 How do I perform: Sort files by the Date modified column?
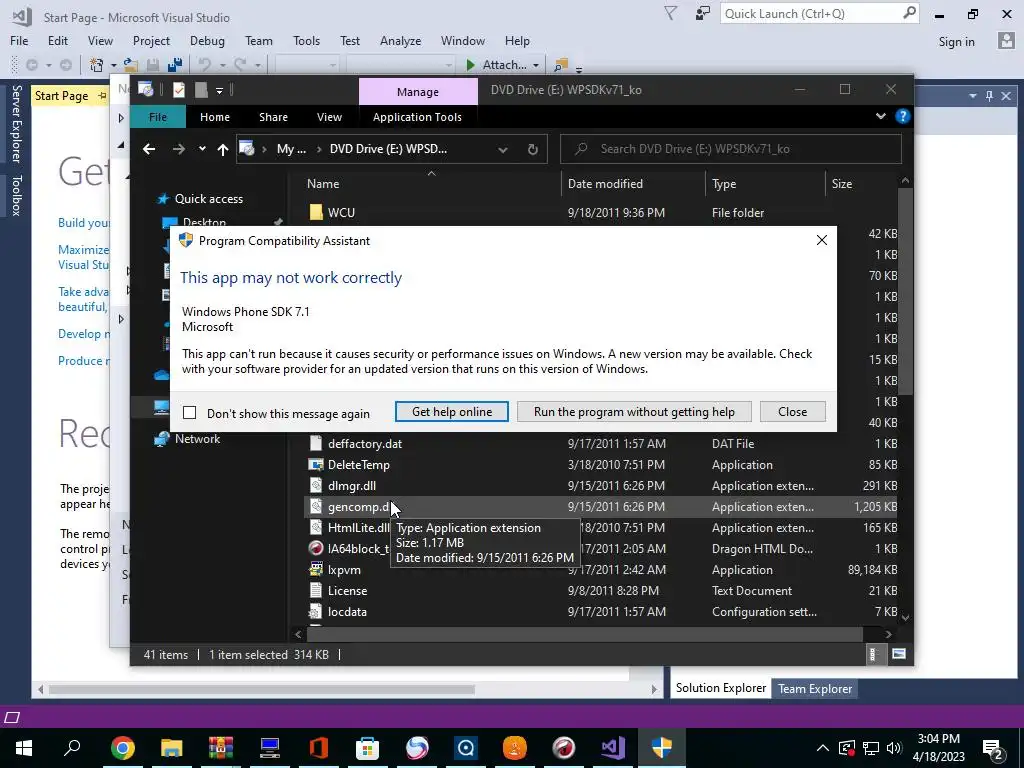coord(605,184)
